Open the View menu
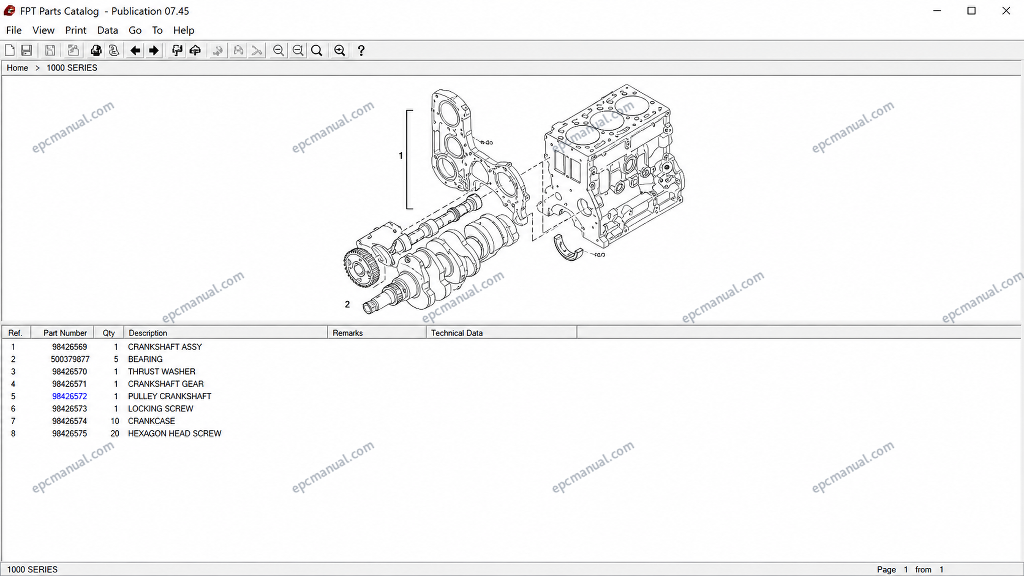1024x576 pixels. [x=43, y=30]
